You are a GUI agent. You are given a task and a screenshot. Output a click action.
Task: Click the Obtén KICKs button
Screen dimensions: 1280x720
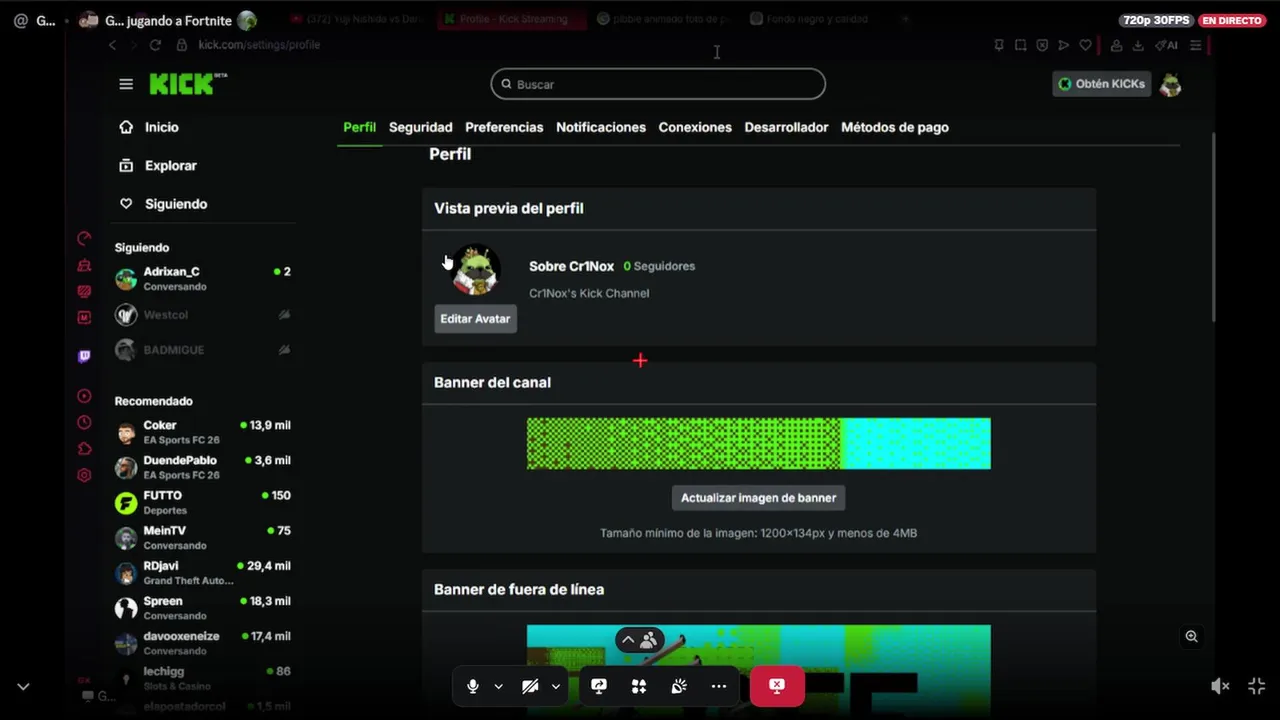pos(1101,84)
